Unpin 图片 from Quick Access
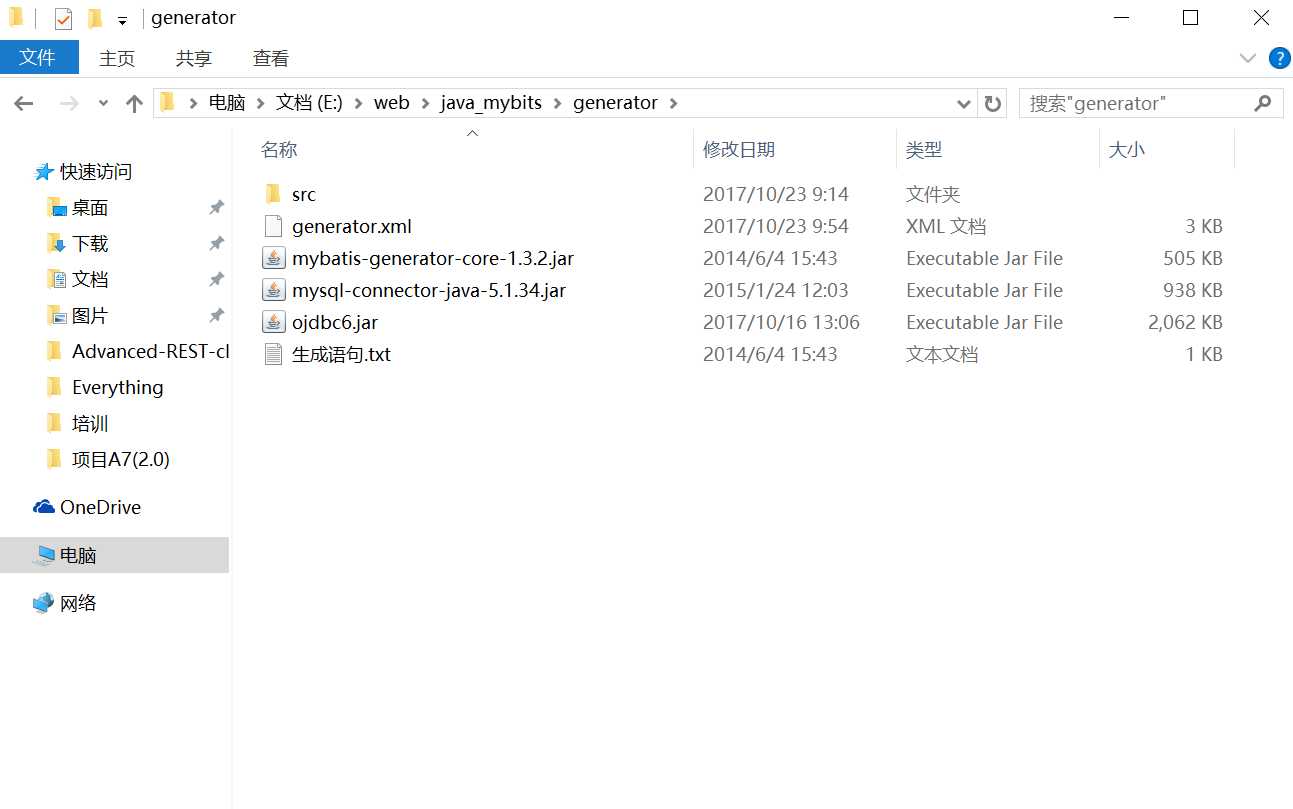 tap(216, 316)
